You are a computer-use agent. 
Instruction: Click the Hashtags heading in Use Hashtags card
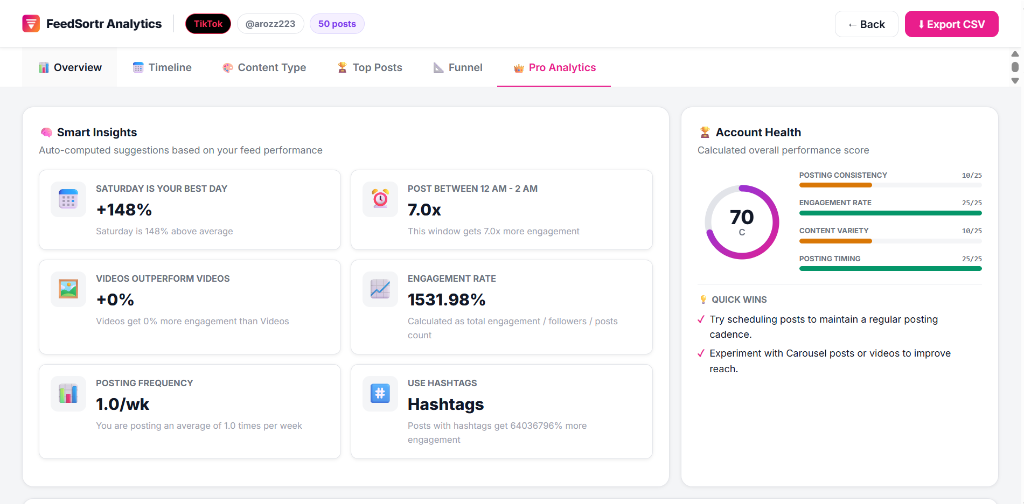click(446, 404)
